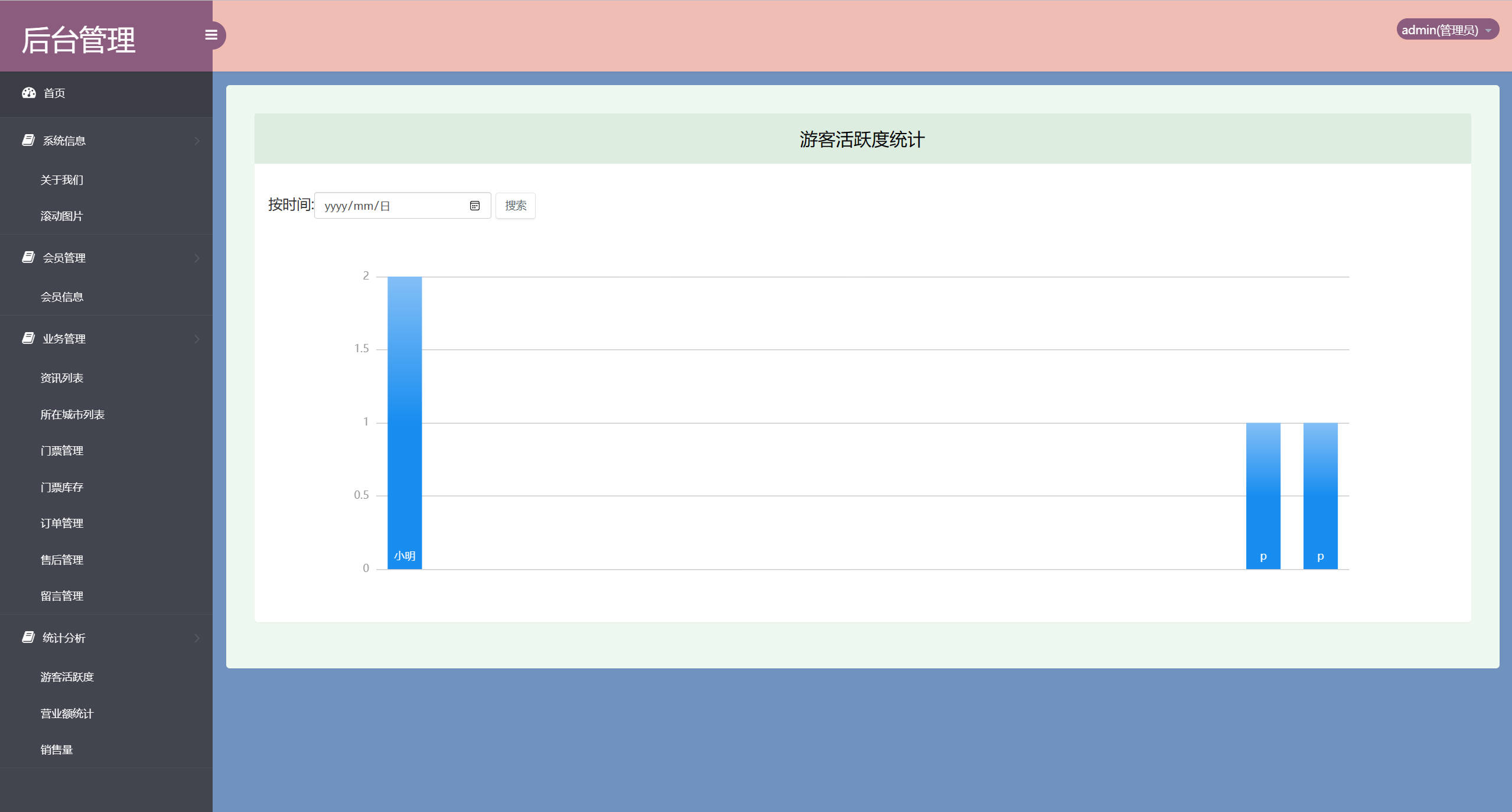Select 门票库存 from the sidebar
Image resolution: width=1512 pixels, height=812 pixels.
click(x=61, y=488)
